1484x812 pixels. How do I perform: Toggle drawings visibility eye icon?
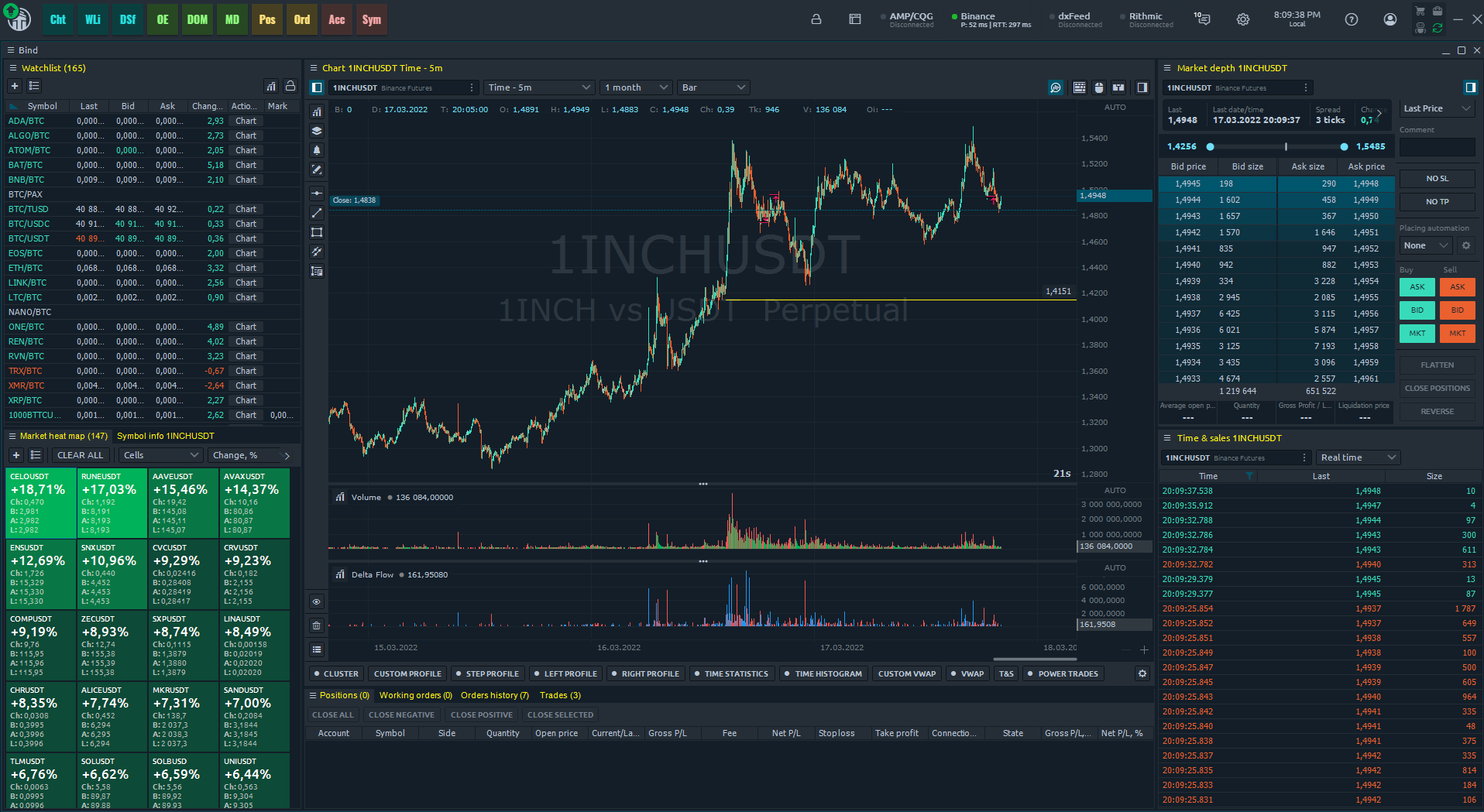[x=317, y=601]
